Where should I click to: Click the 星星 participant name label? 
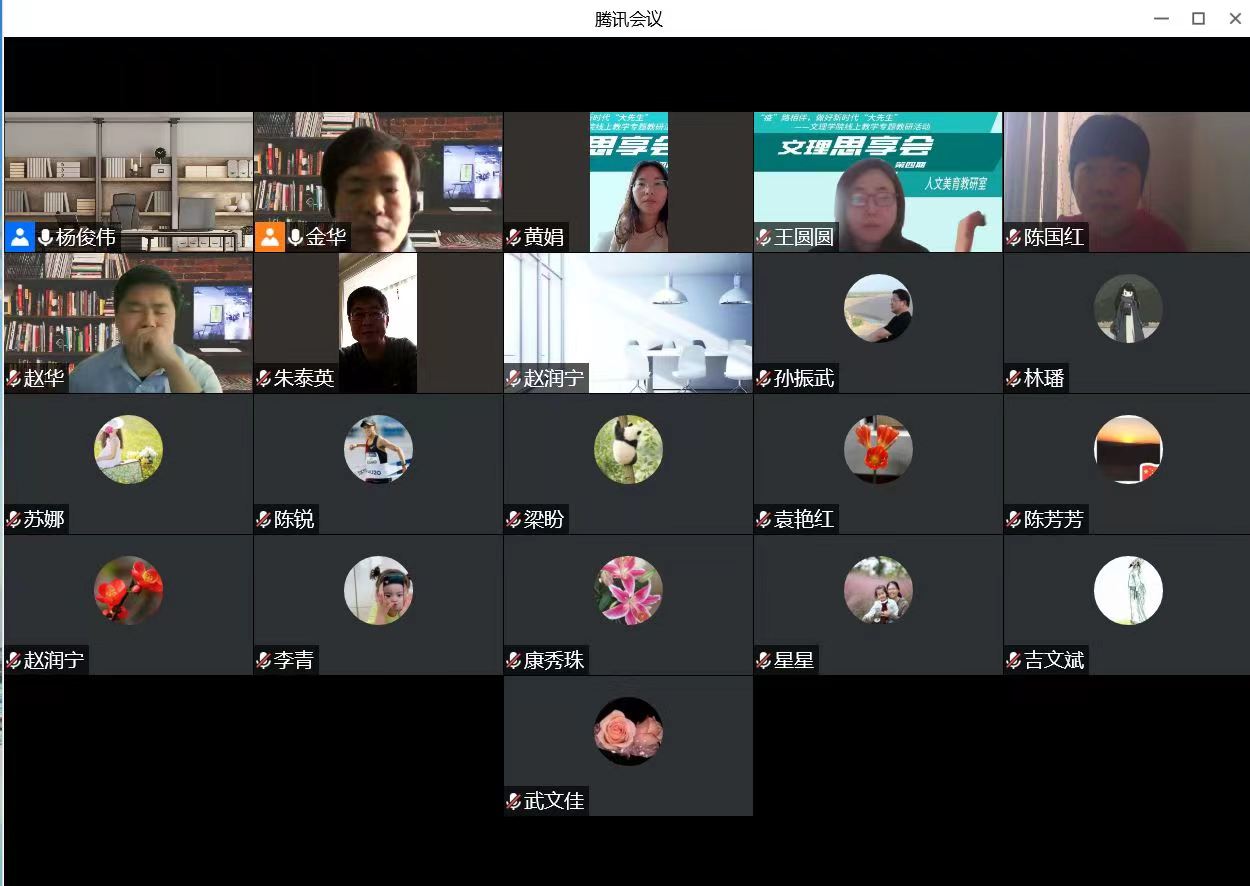pos(793,661)
